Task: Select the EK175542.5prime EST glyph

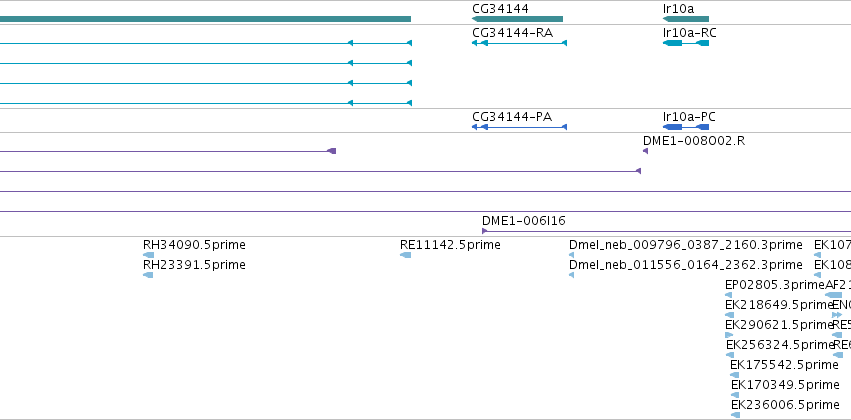Action: coord(734,375)
